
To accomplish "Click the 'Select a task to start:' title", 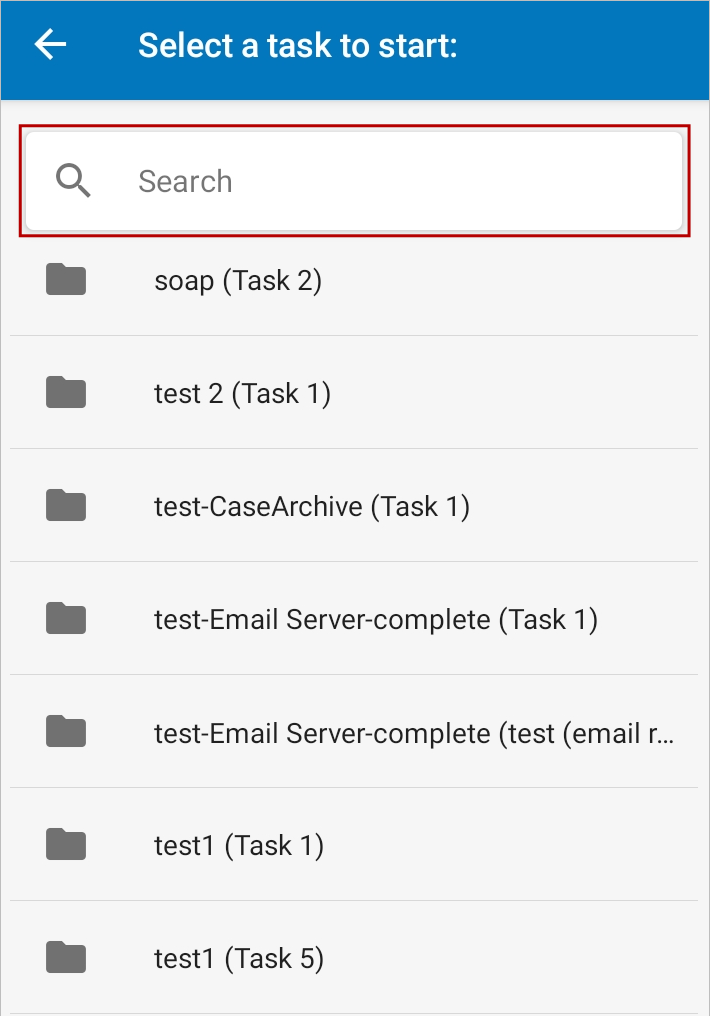I will coord(297,45).
